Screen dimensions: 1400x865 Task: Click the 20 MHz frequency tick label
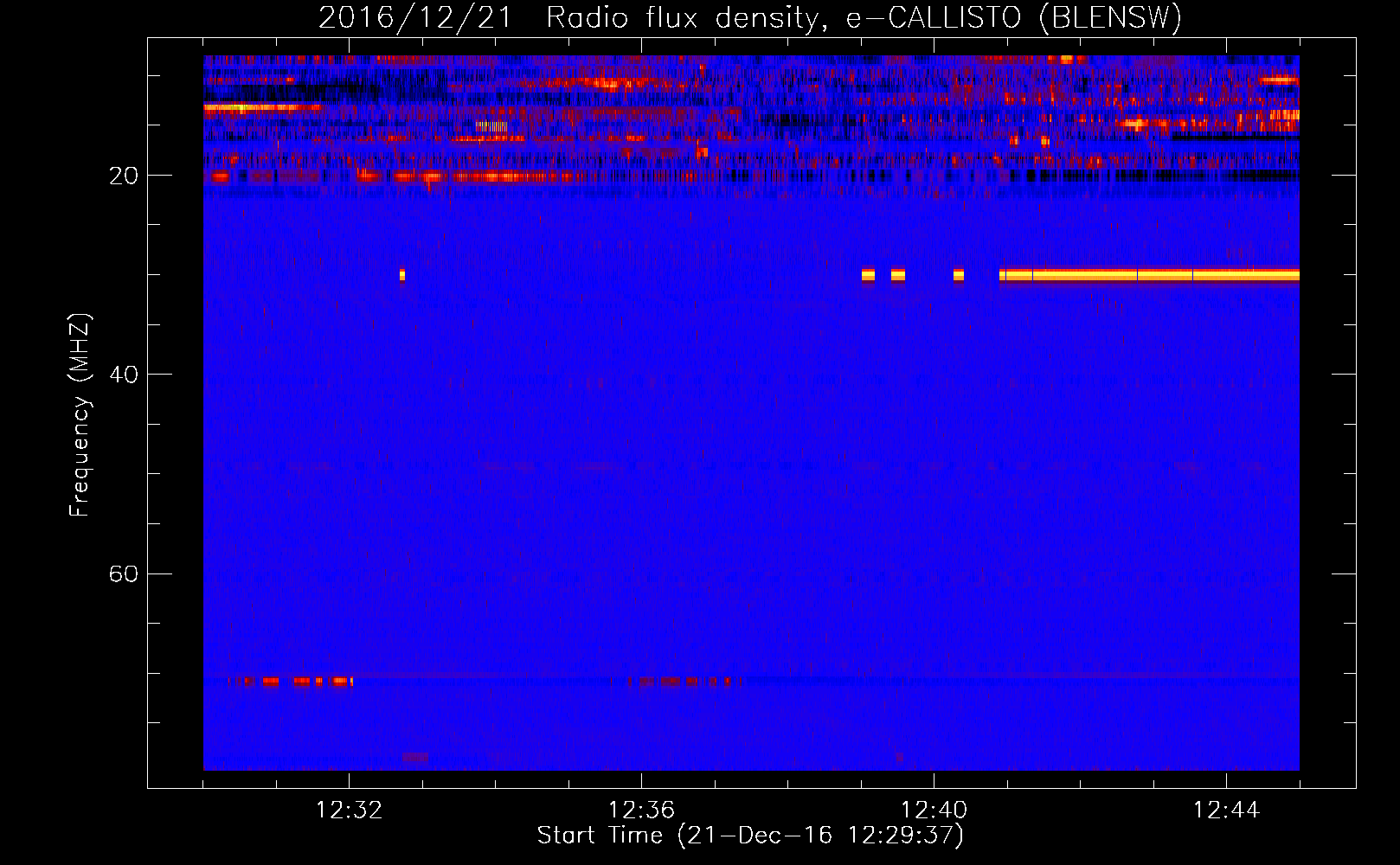click(124, 176)
